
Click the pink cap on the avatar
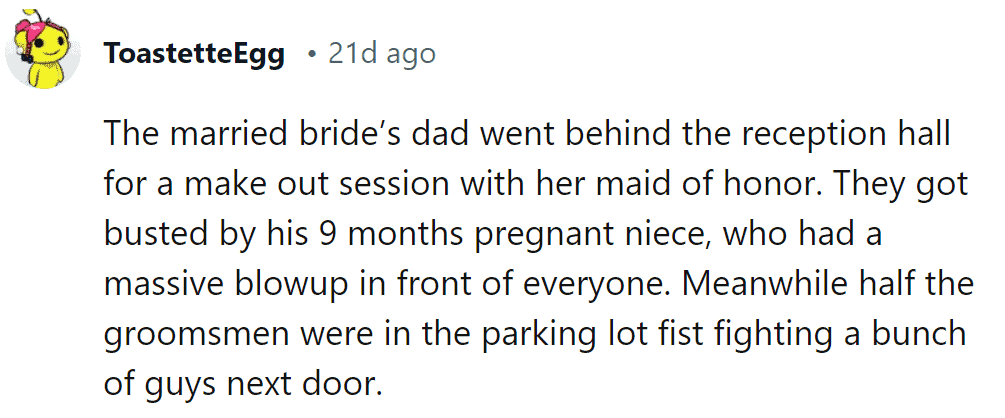click(x=29, y=28)
